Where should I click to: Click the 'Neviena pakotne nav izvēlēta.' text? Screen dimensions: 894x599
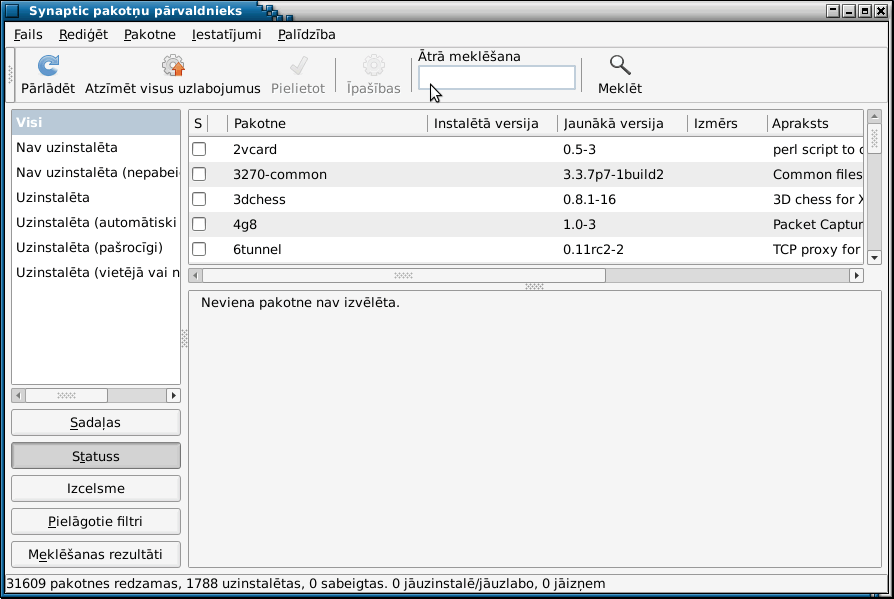[300, 303]
